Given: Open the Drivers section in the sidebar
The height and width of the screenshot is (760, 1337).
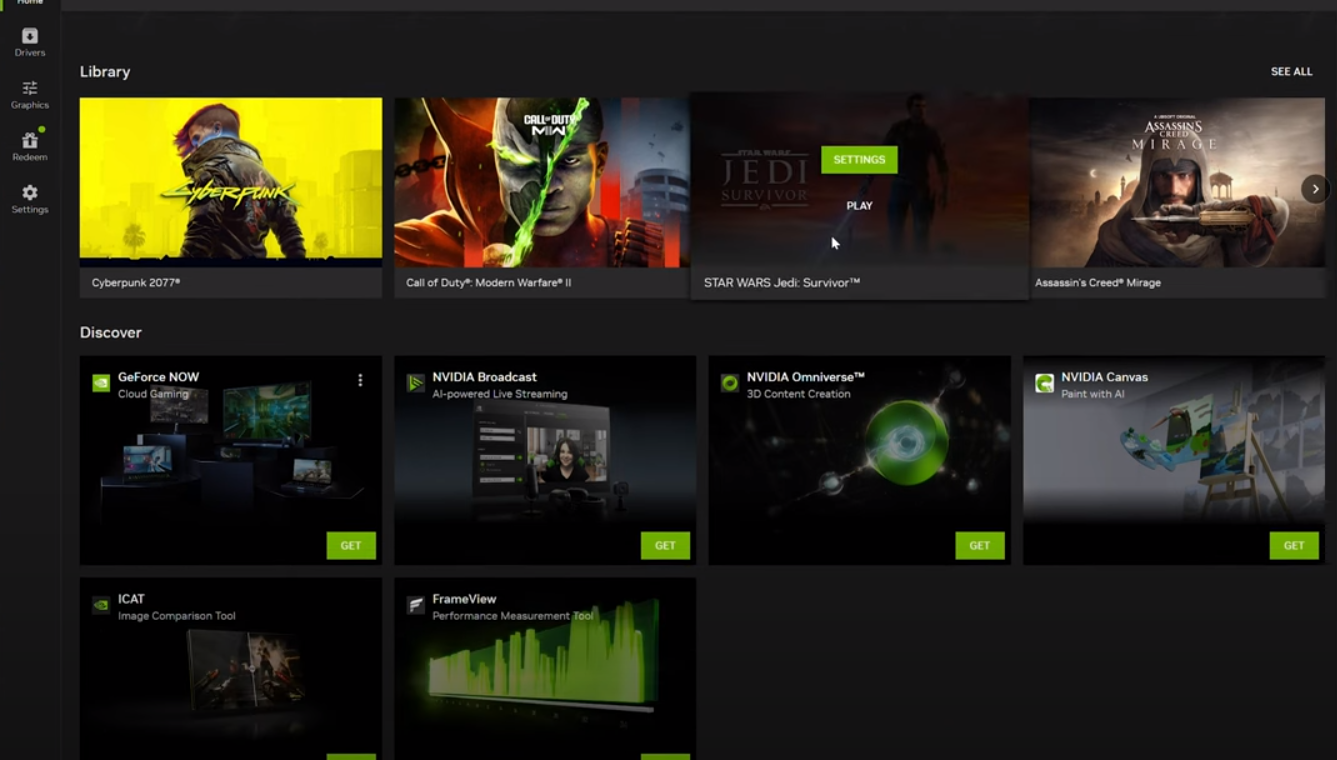Looking at the screenshot, I should pyautogui.click(x=30, y=42).
